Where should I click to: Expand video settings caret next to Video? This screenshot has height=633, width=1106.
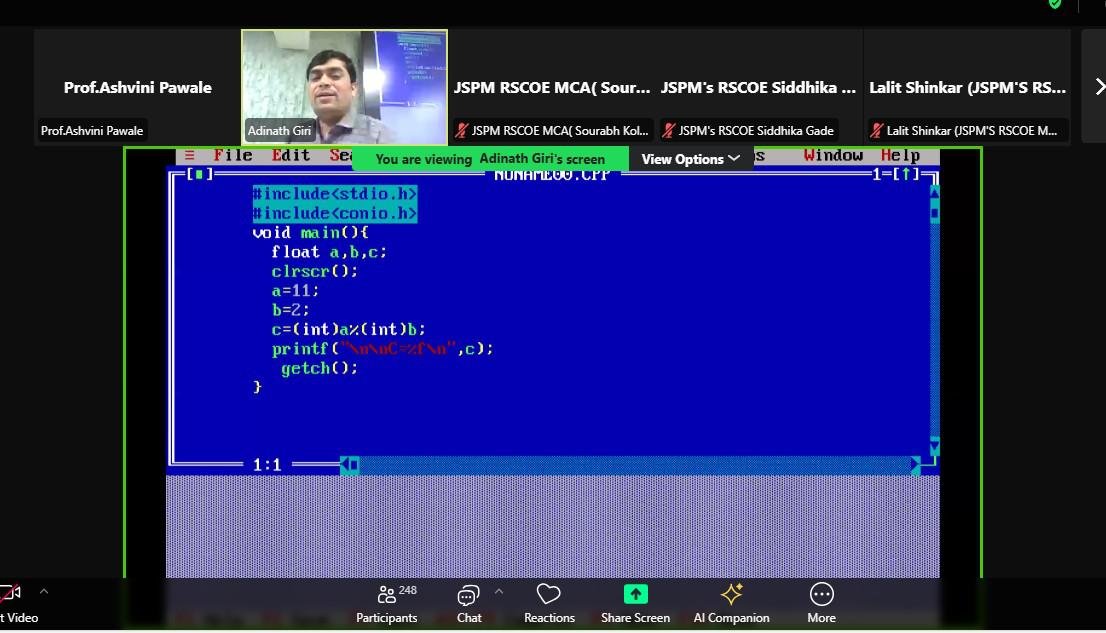(x=44, y=591)
